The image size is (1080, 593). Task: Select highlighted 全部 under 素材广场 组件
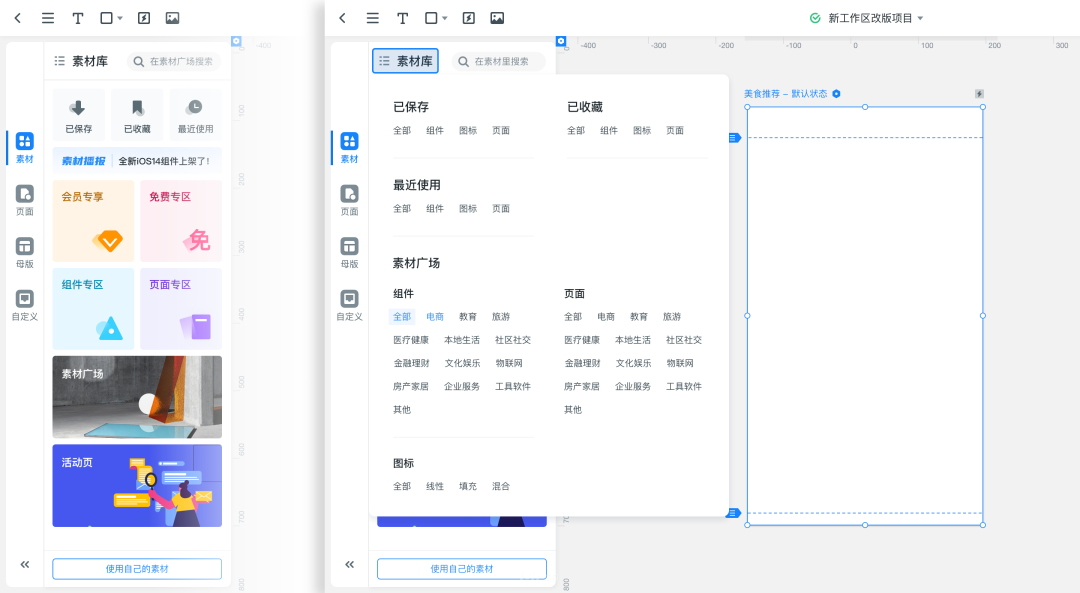[x=402, y=317]
